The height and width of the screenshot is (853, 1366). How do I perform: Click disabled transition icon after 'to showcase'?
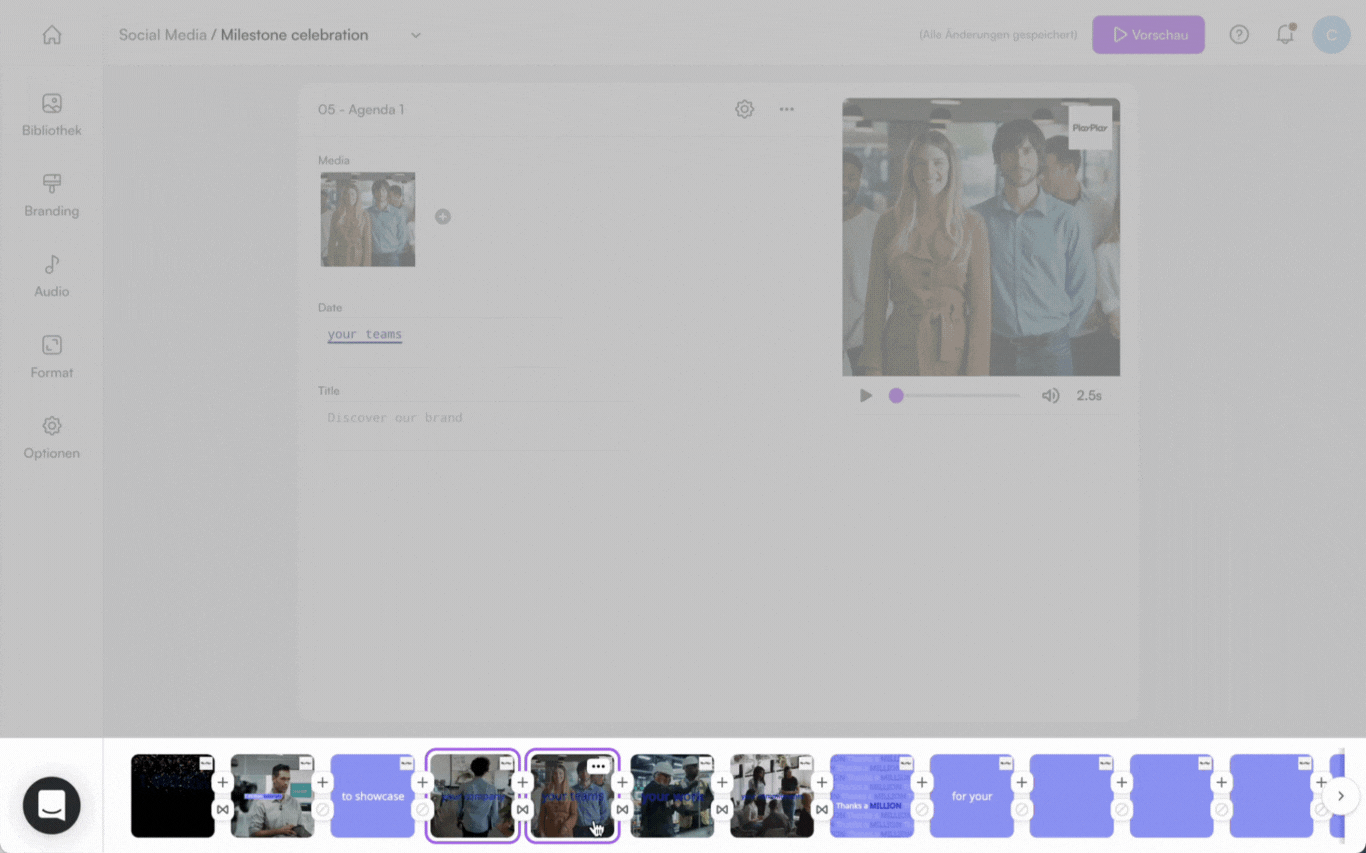click(422, 809)
